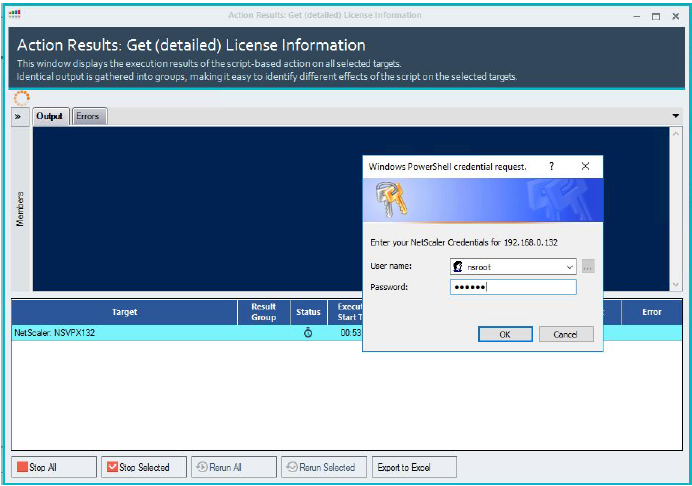Open the tab strip dropdown arrow
This screenshot has width=692, height=486.
[x=675, y=116]
